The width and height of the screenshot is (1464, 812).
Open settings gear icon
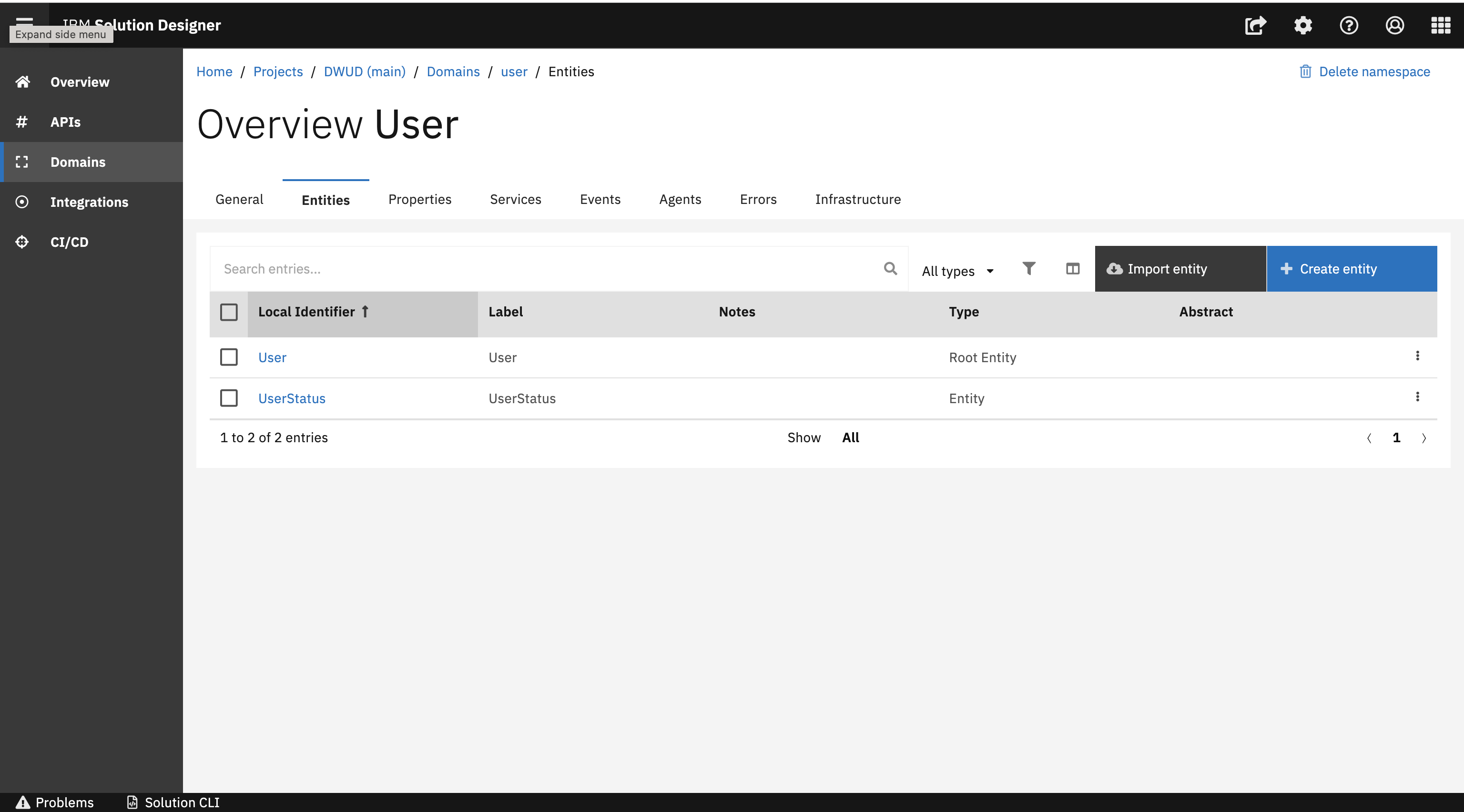pyautogui.click(x=1302, y=26)
